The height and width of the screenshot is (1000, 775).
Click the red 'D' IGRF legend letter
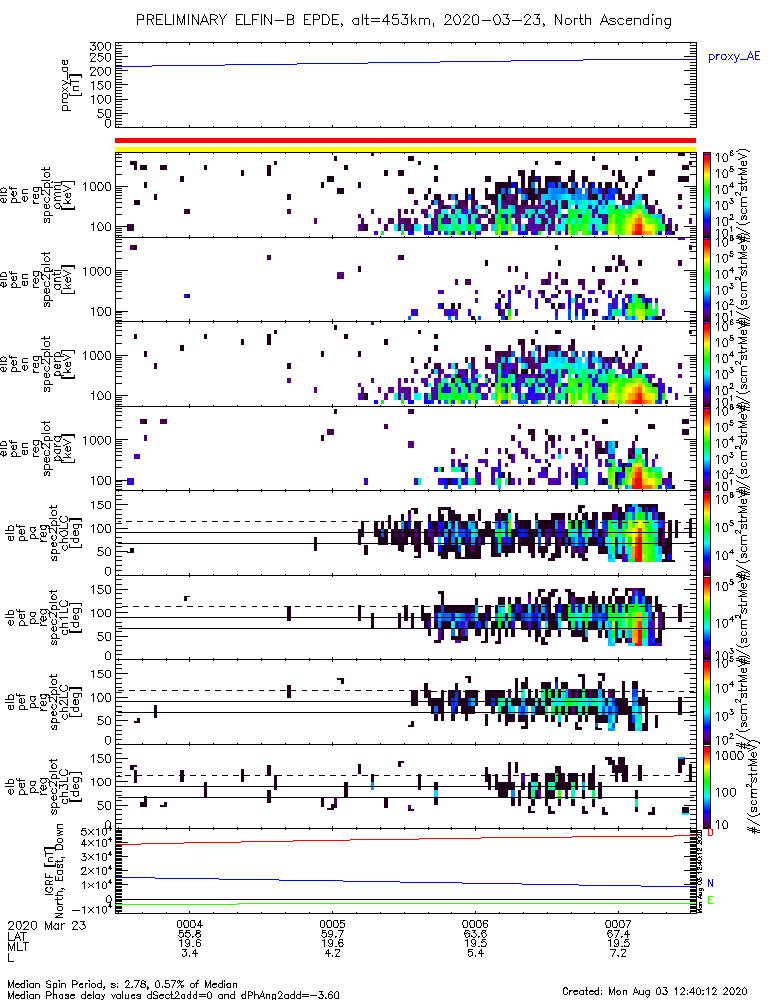(x=710, y=833)
